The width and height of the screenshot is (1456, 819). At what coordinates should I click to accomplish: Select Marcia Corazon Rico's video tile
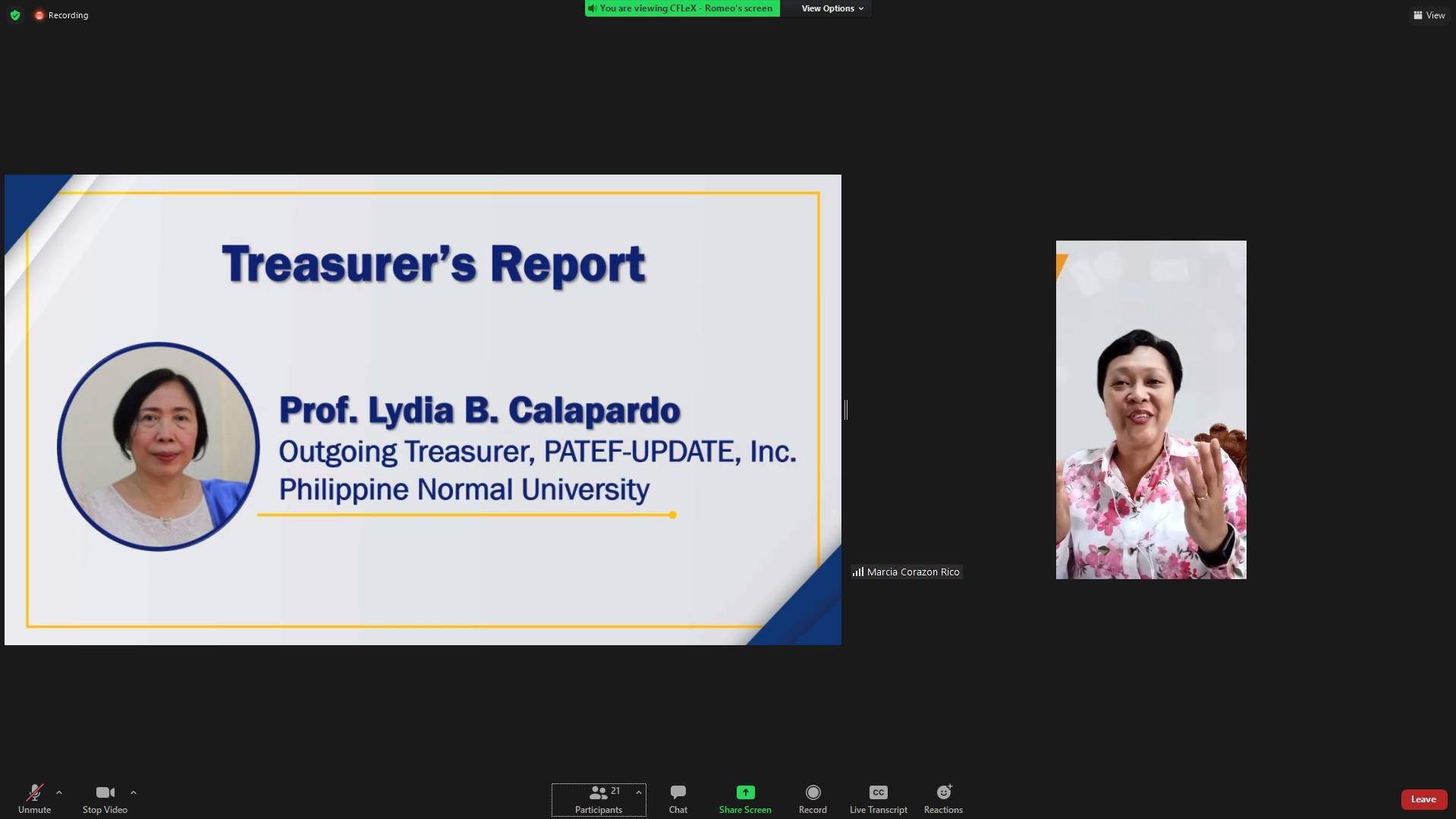point(1150,410)
